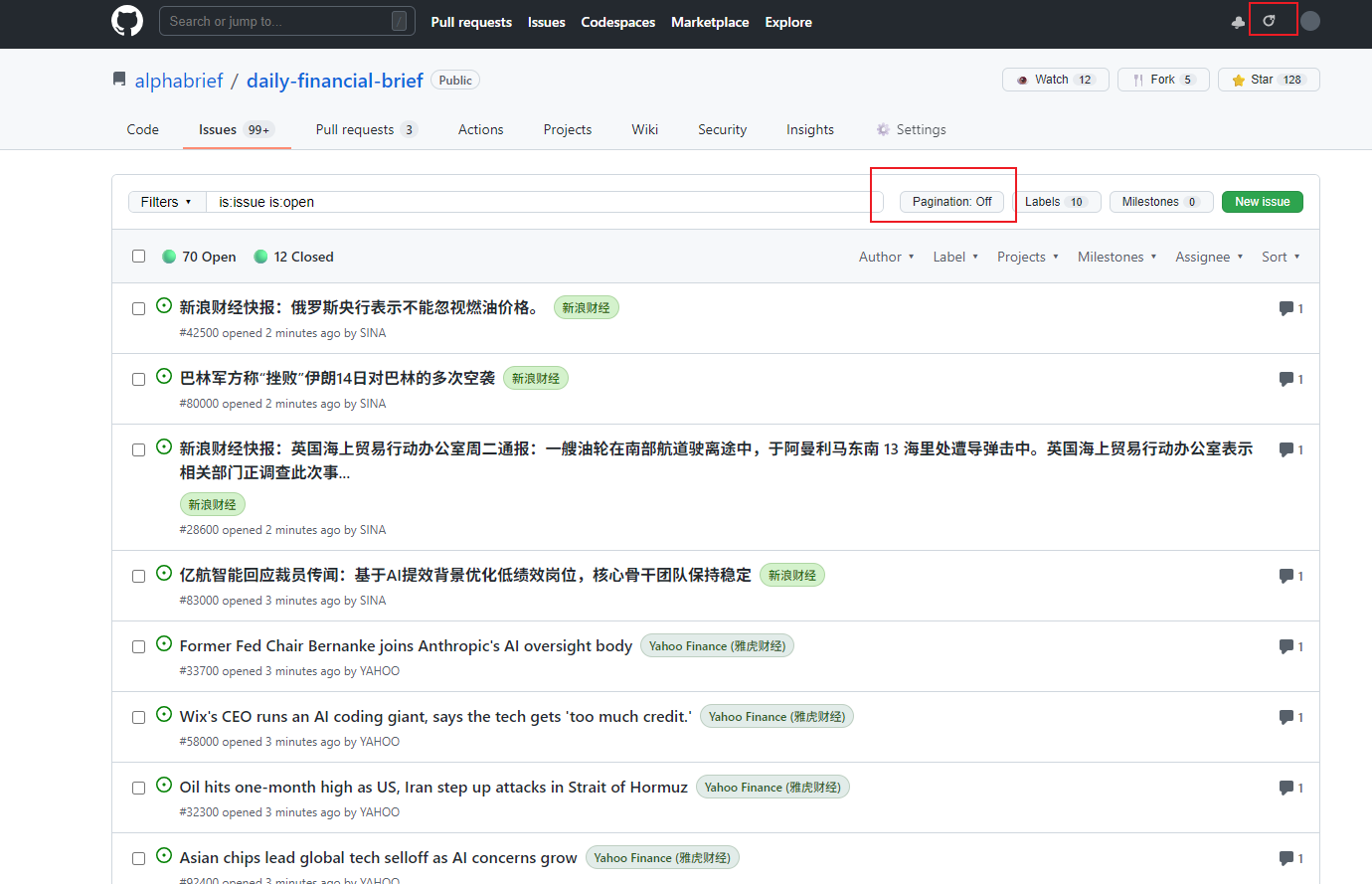The height and width of the screenshot is (884, 1372).
Task: Go to GitHub home via the Octocat logo
Action: click(x=127, y=21)
